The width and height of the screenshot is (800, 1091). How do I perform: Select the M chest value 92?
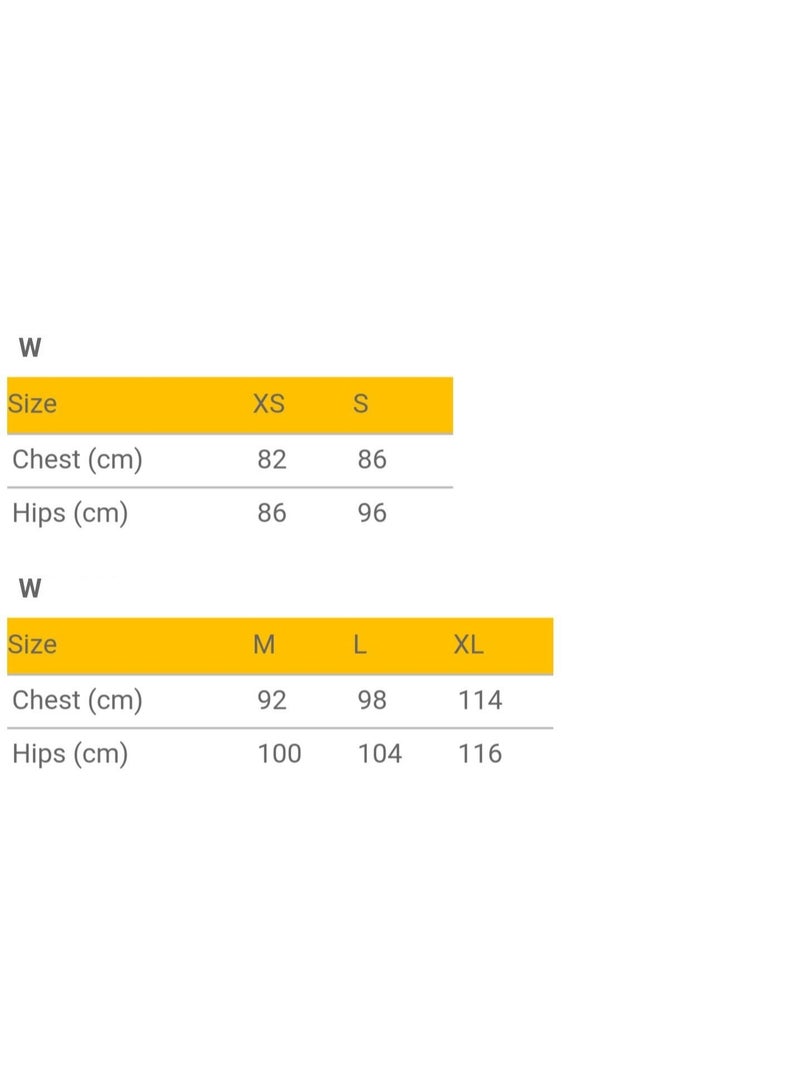272,700
